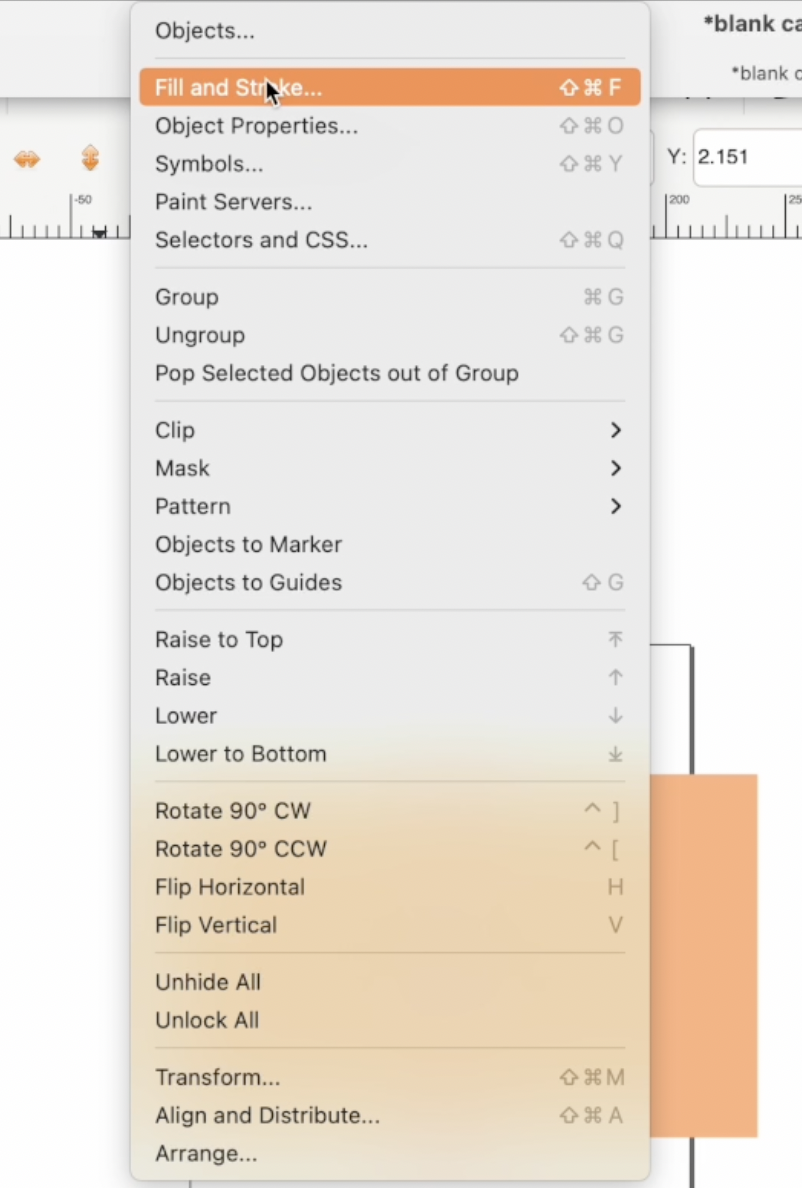Image resolution: width=802 pixels, height=1188 pixels.
Task: Select the Flip Horizontal toolbar icon
Action: tap(28, 158)
